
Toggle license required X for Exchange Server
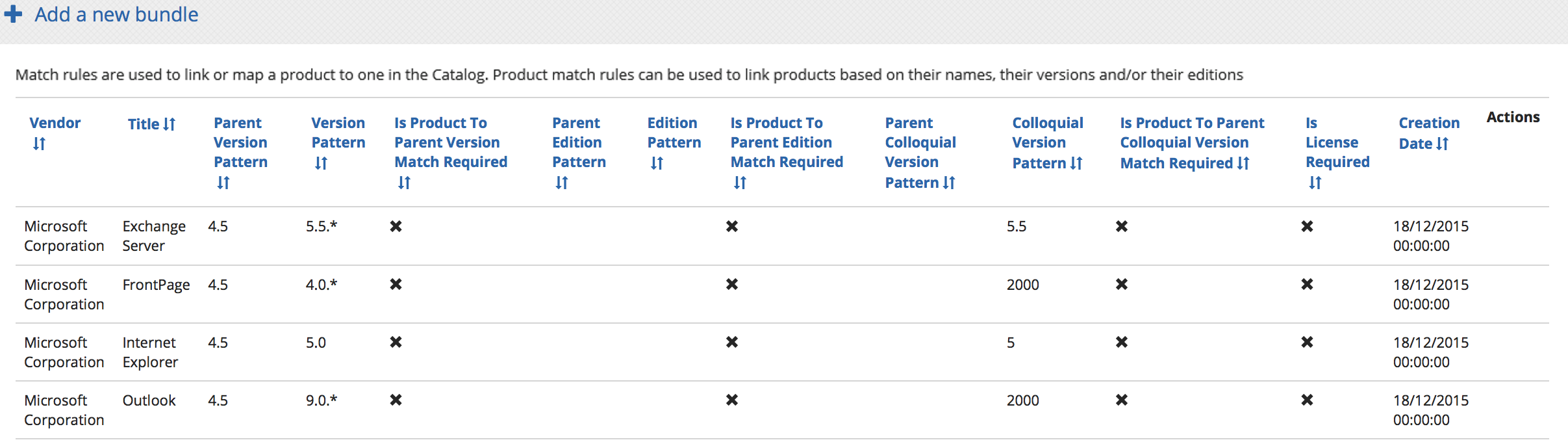tap(1308, 226)
